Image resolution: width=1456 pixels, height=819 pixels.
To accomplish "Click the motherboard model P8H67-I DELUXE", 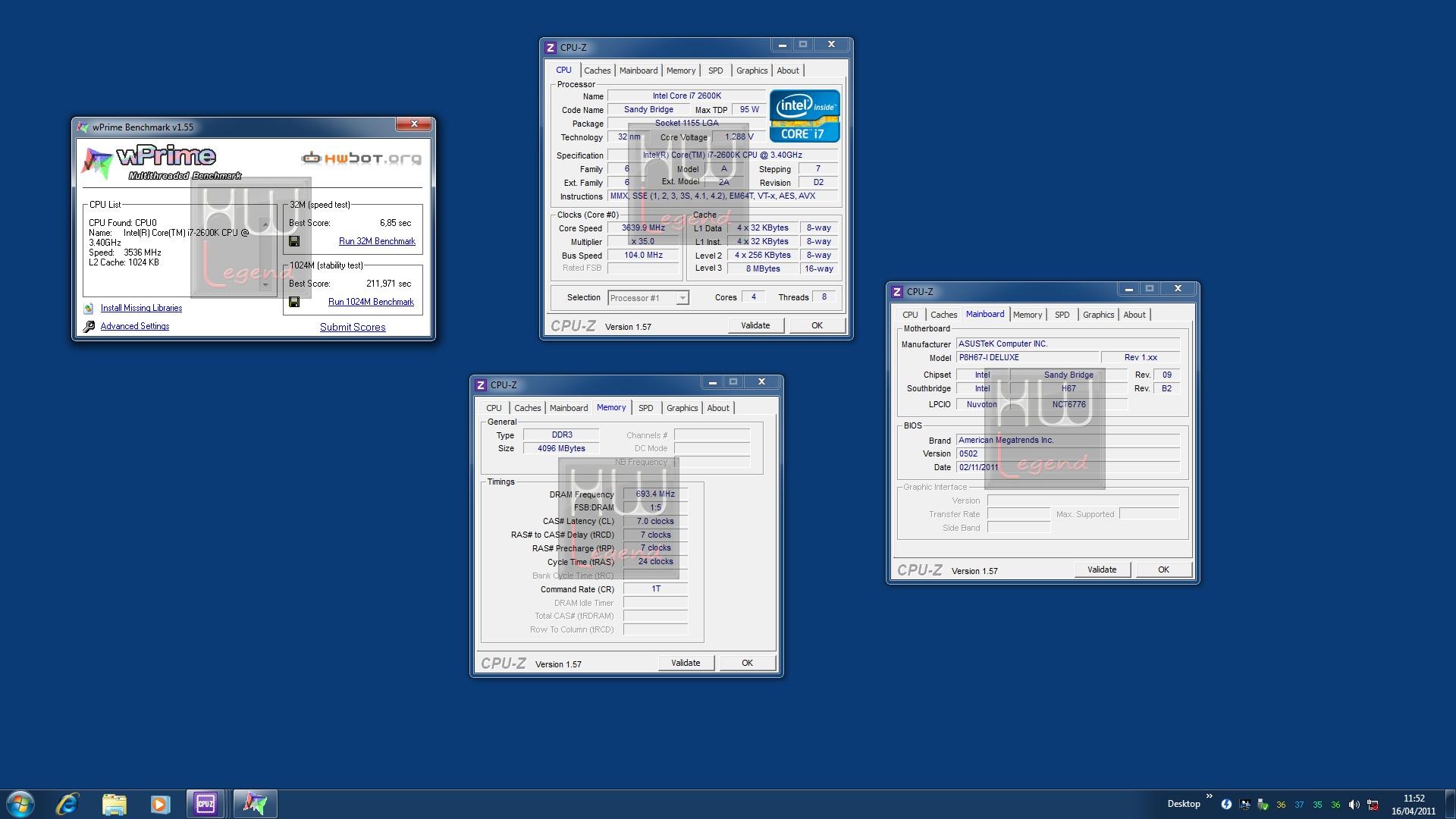I will [x=1028, y=357].
